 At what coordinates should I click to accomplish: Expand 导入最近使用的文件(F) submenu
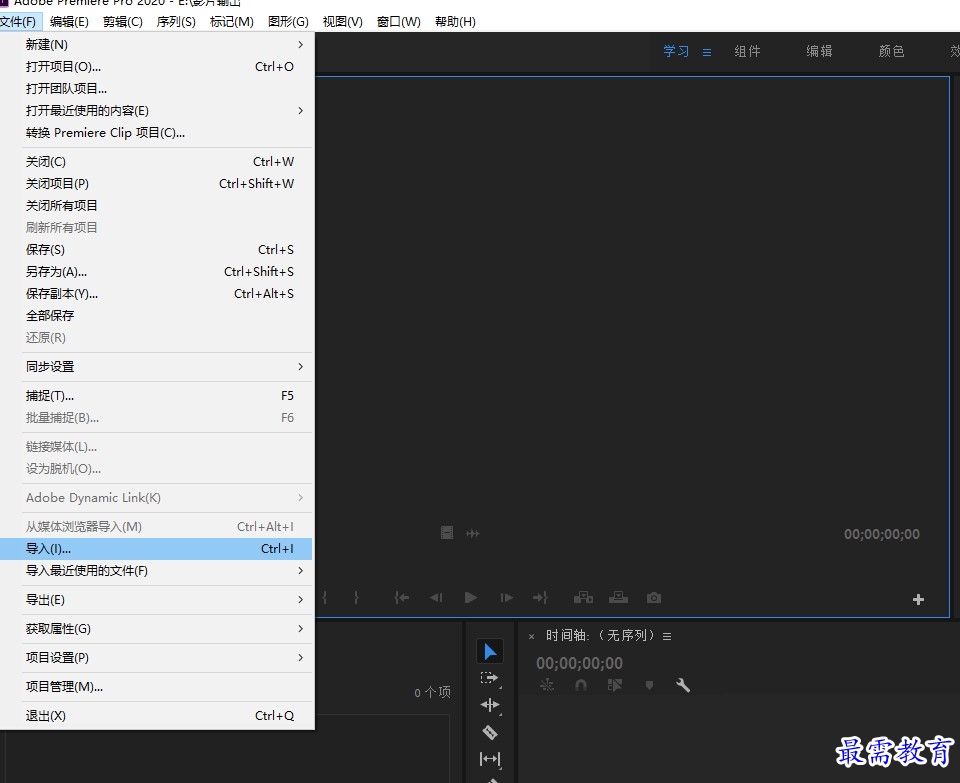(x=156, y=571)
